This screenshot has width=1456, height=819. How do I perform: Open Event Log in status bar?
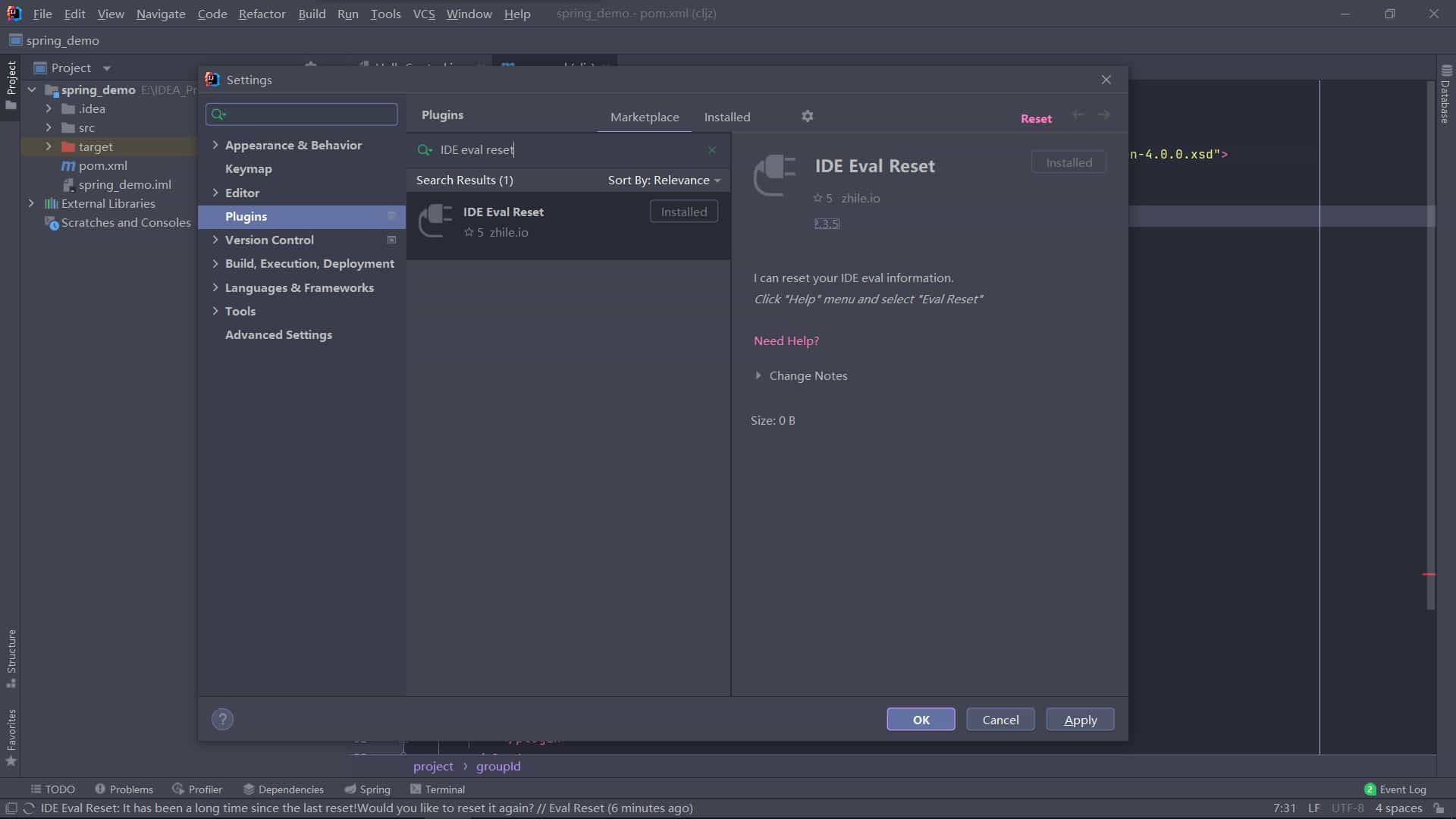pos(1395,789)
